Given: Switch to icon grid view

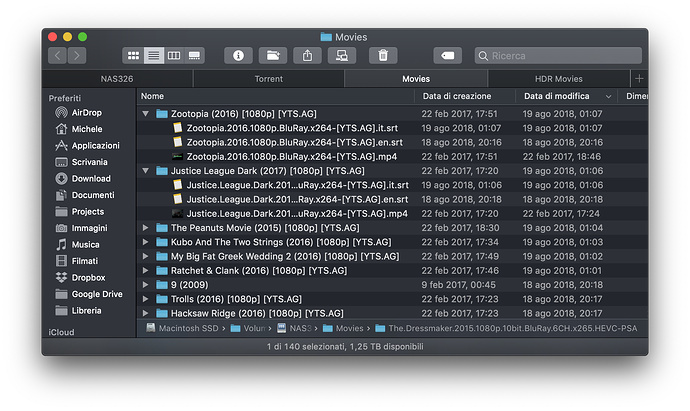Looking at the screenshot, I should coord(133,55).
